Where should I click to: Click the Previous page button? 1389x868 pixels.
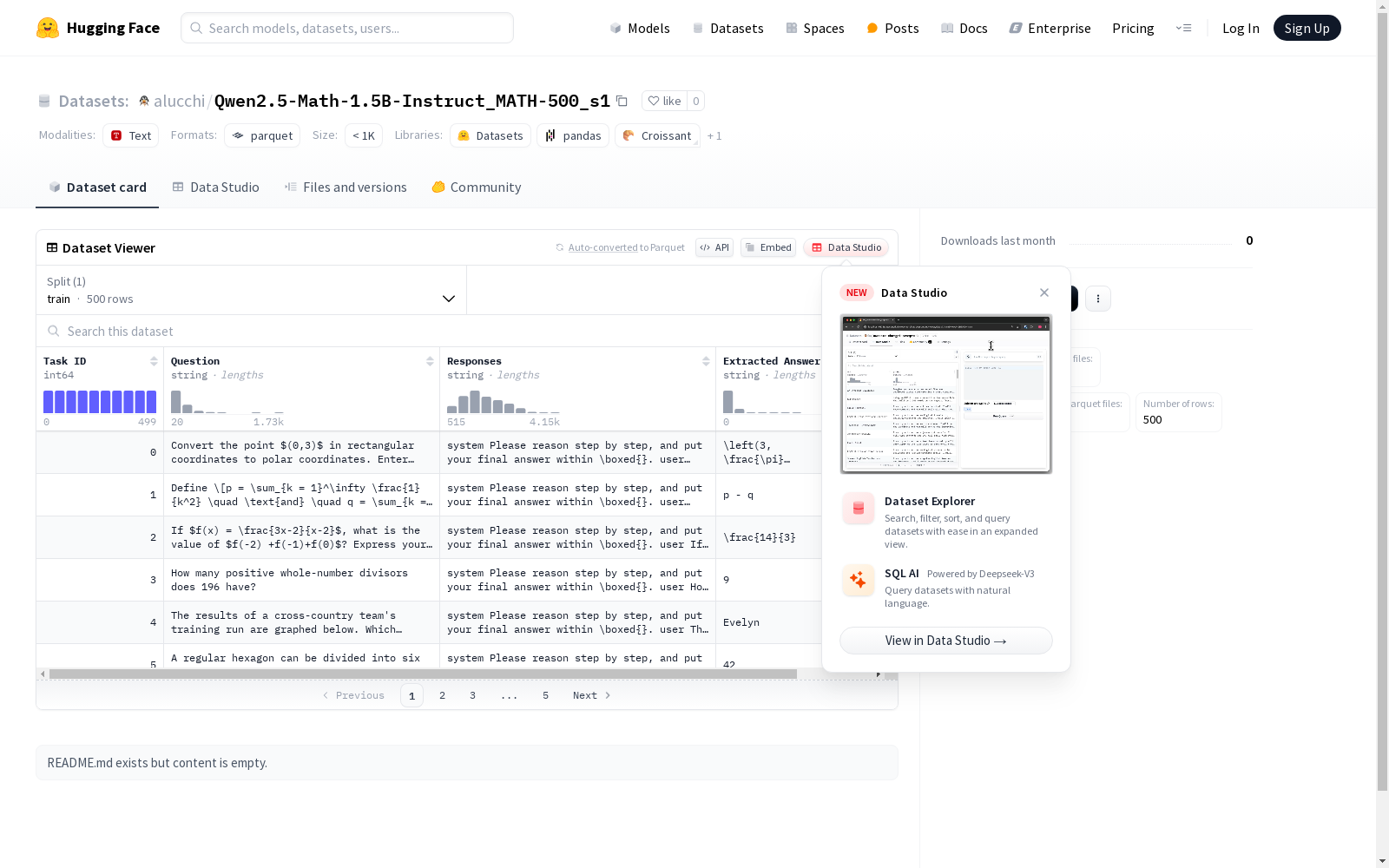coord(353,695)
